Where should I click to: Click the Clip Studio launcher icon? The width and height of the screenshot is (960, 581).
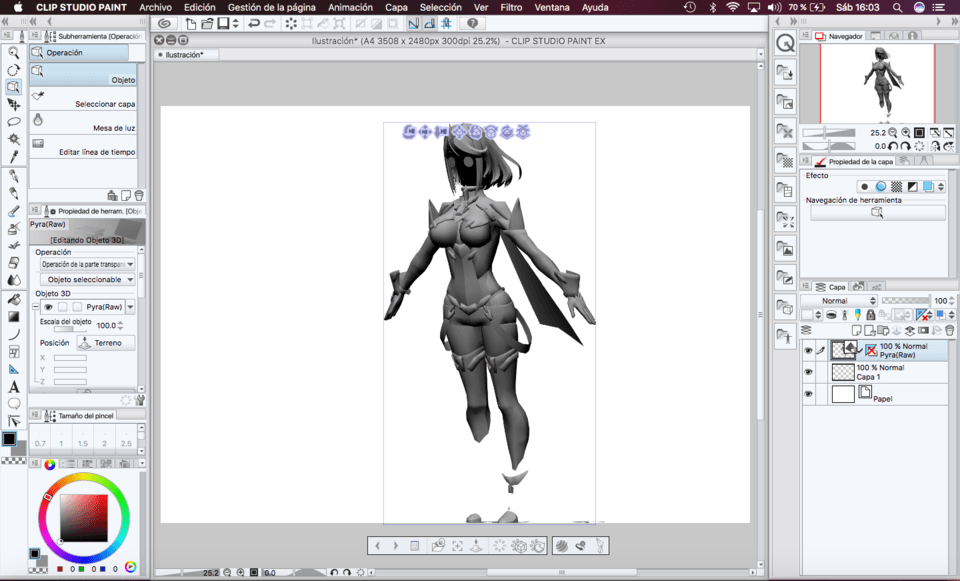click(165, 23)
